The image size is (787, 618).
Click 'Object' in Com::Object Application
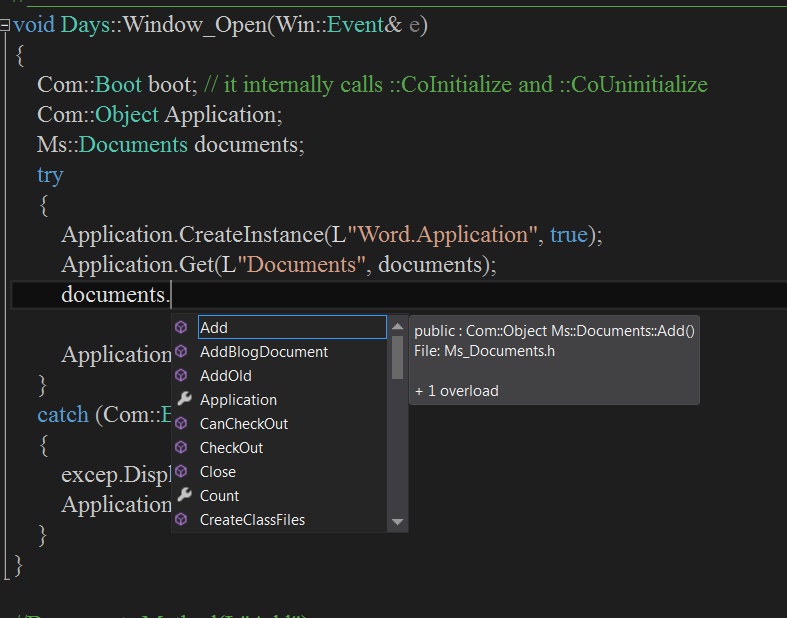(127, 115)
